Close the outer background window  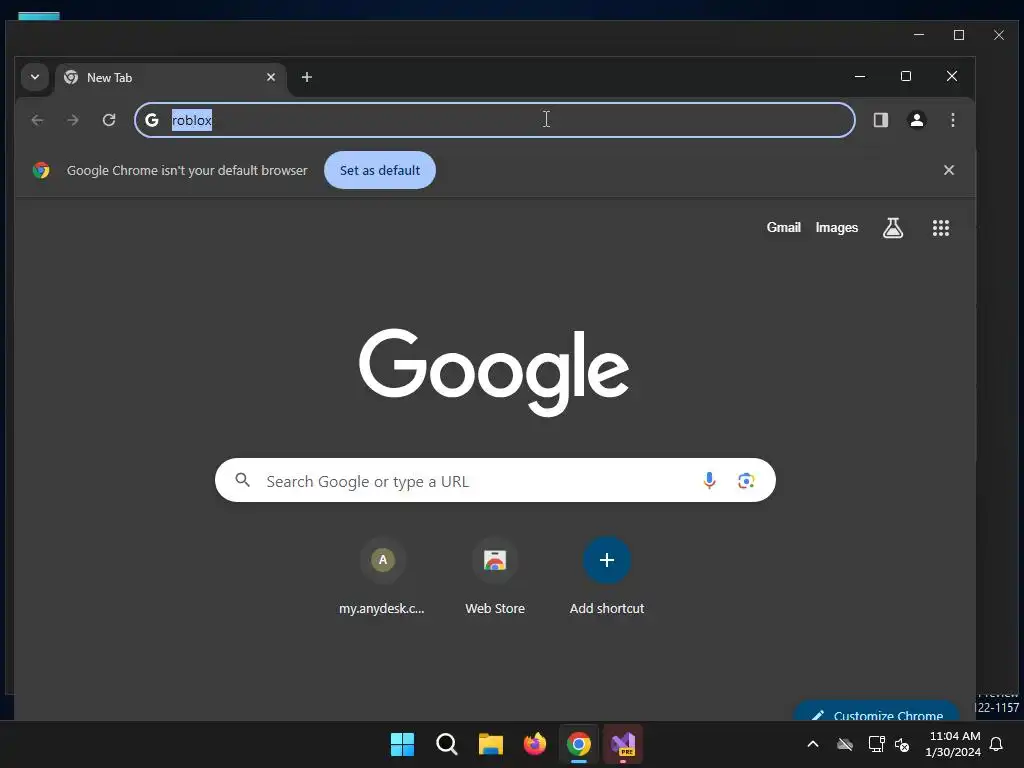pyautogui.click(x=999, y=35)
